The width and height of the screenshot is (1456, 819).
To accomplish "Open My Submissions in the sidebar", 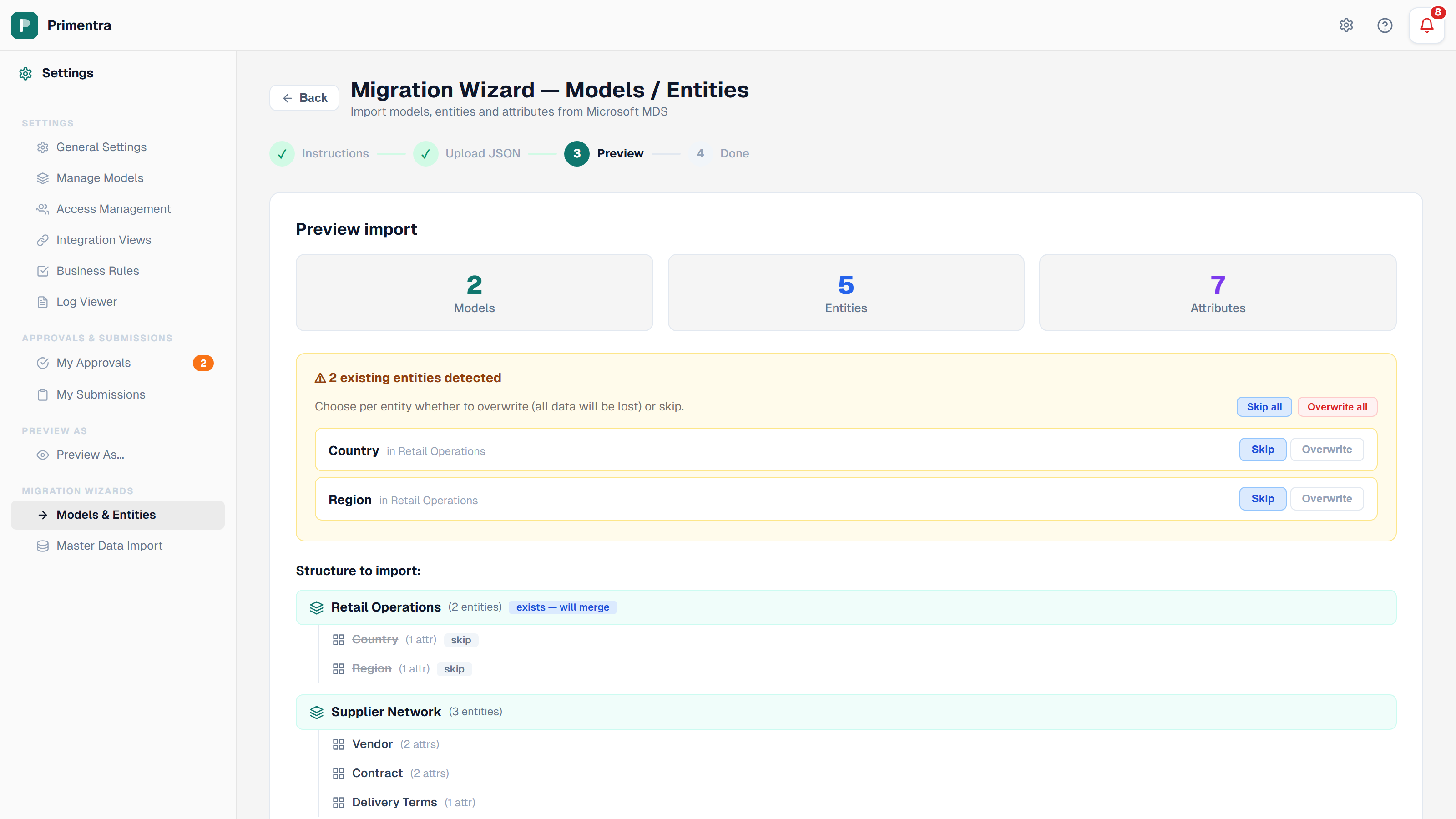I will point(117,395).
